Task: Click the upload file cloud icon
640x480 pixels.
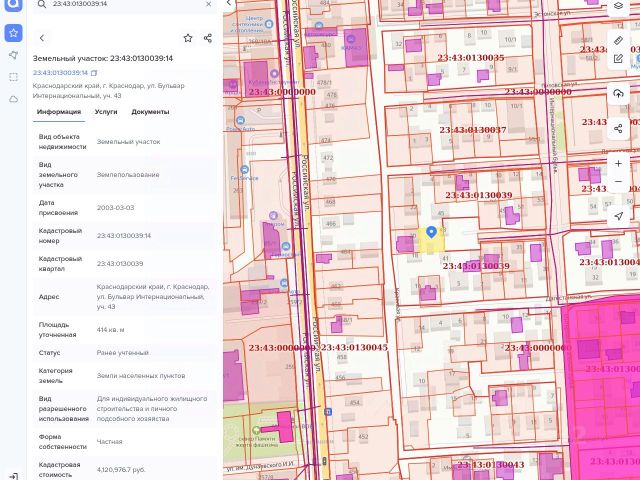Action: [619, 93]
